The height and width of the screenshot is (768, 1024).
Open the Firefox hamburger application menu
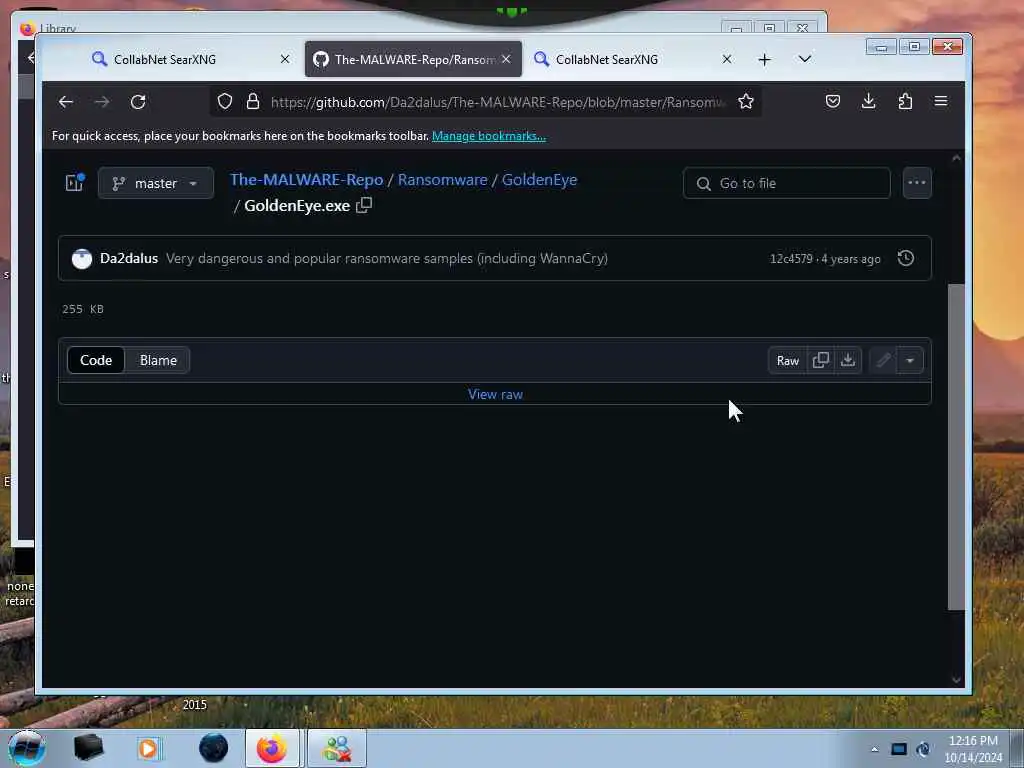[940, 101]
